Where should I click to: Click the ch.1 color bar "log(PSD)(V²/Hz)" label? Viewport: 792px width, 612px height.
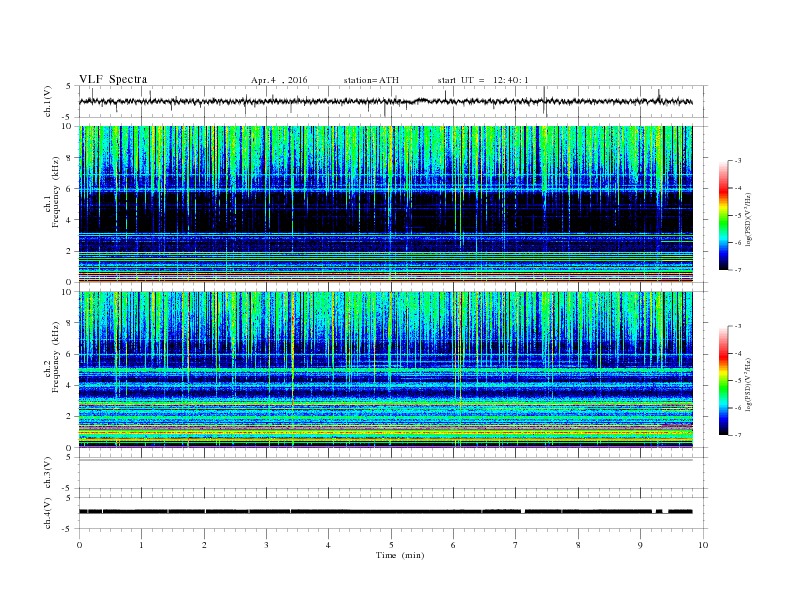click(x=748, y=219)
